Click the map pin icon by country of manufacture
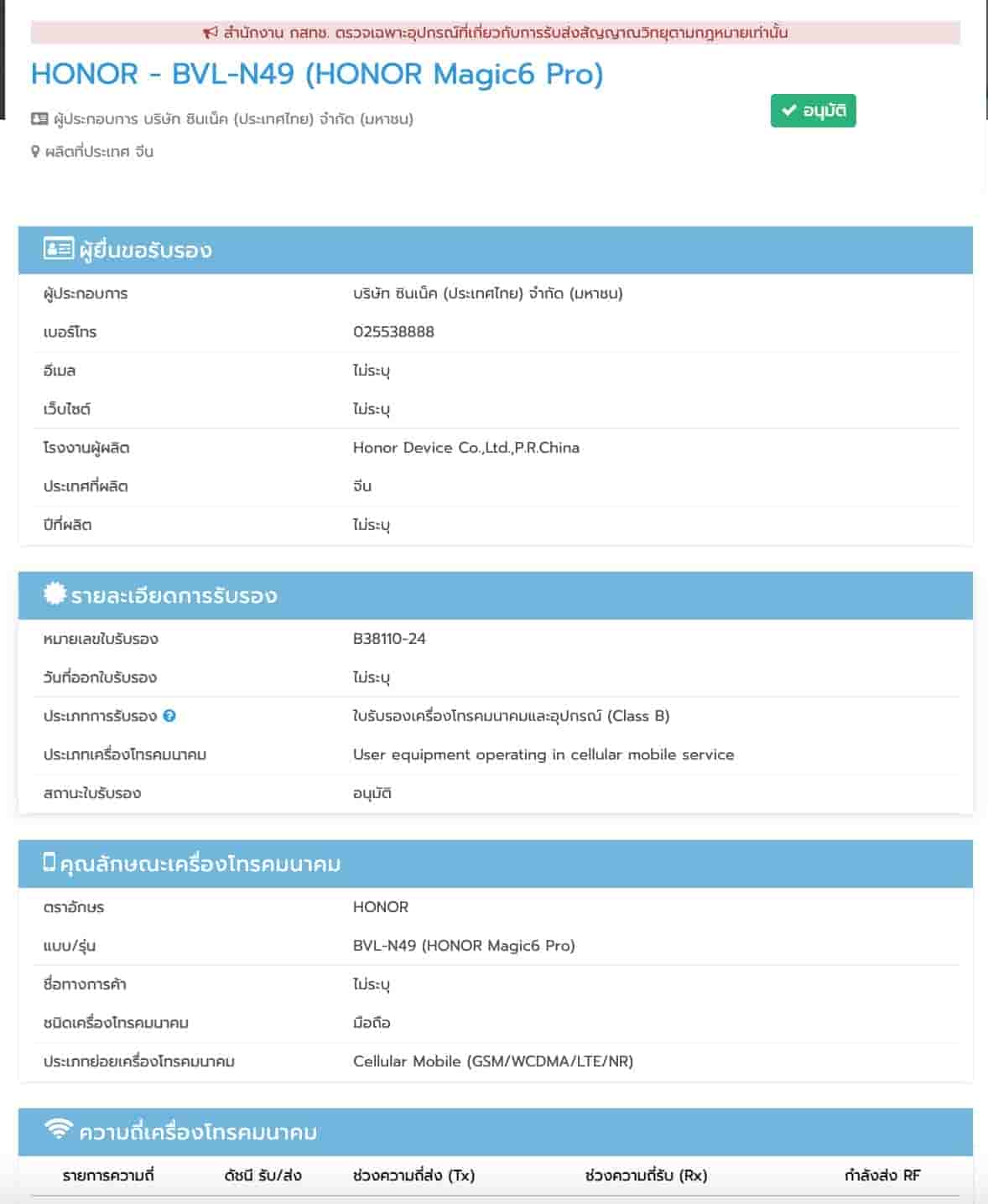Viewport: 988px width, 1204px height. tap(35, 152)
